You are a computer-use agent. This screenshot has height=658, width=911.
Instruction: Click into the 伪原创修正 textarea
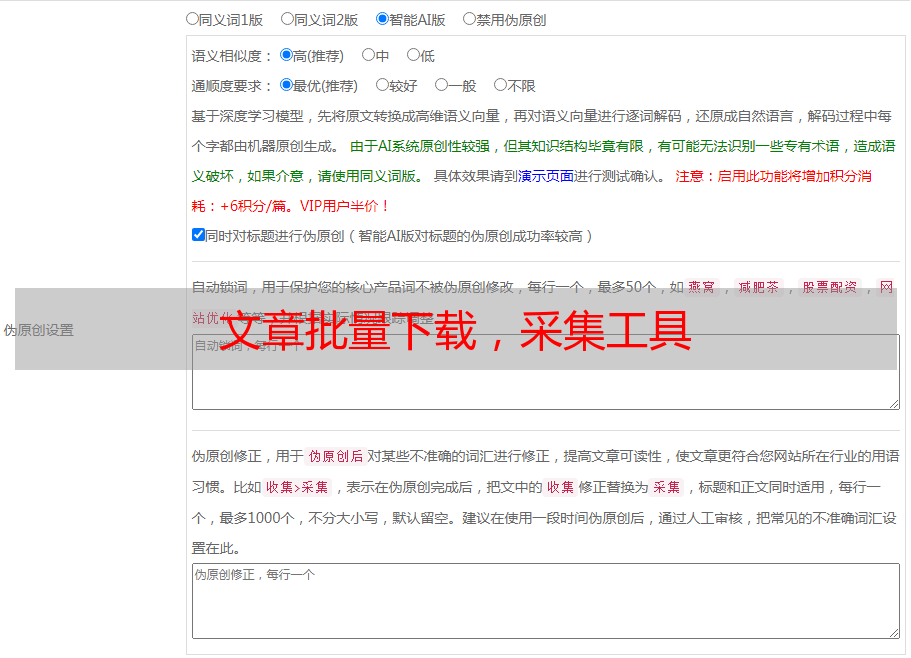pyautogui.click(x=546, y=601)
